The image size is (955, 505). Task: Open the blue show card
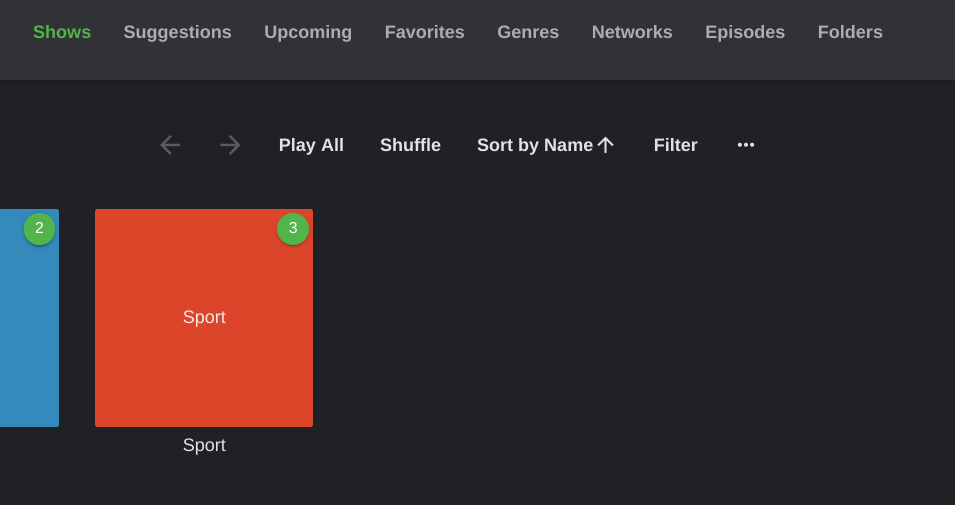click(29, 318)
